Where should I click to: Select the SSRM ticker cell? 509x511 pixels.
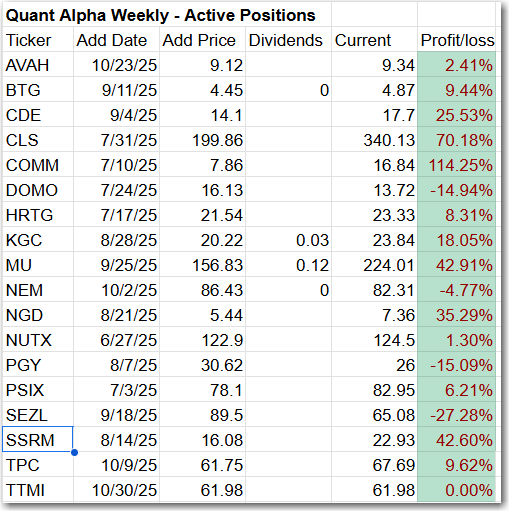coord(38,440)
